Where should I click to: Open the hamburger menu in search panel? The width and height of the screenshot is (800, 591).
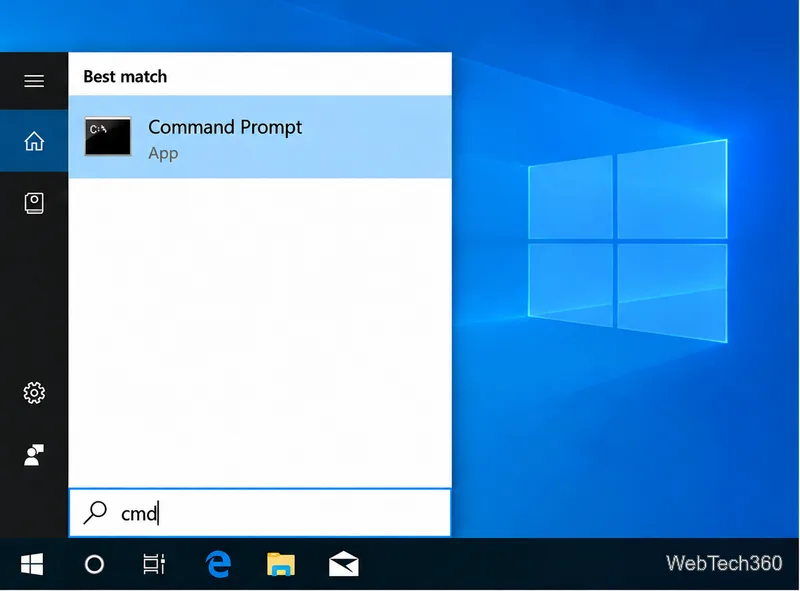(34, 81)
